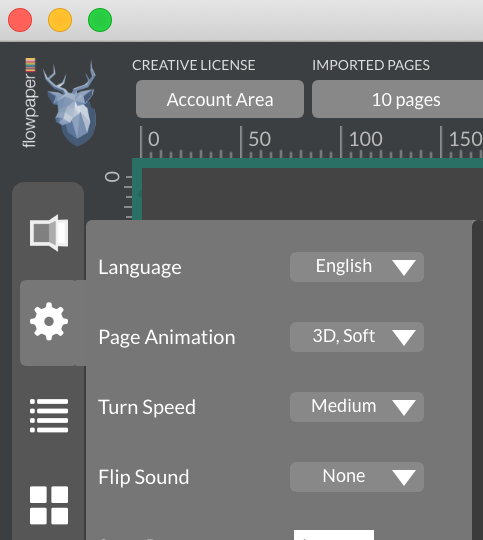Select the gear settings sidebar tab
This screenshot has width=483, height=540.
click(49, 322)
